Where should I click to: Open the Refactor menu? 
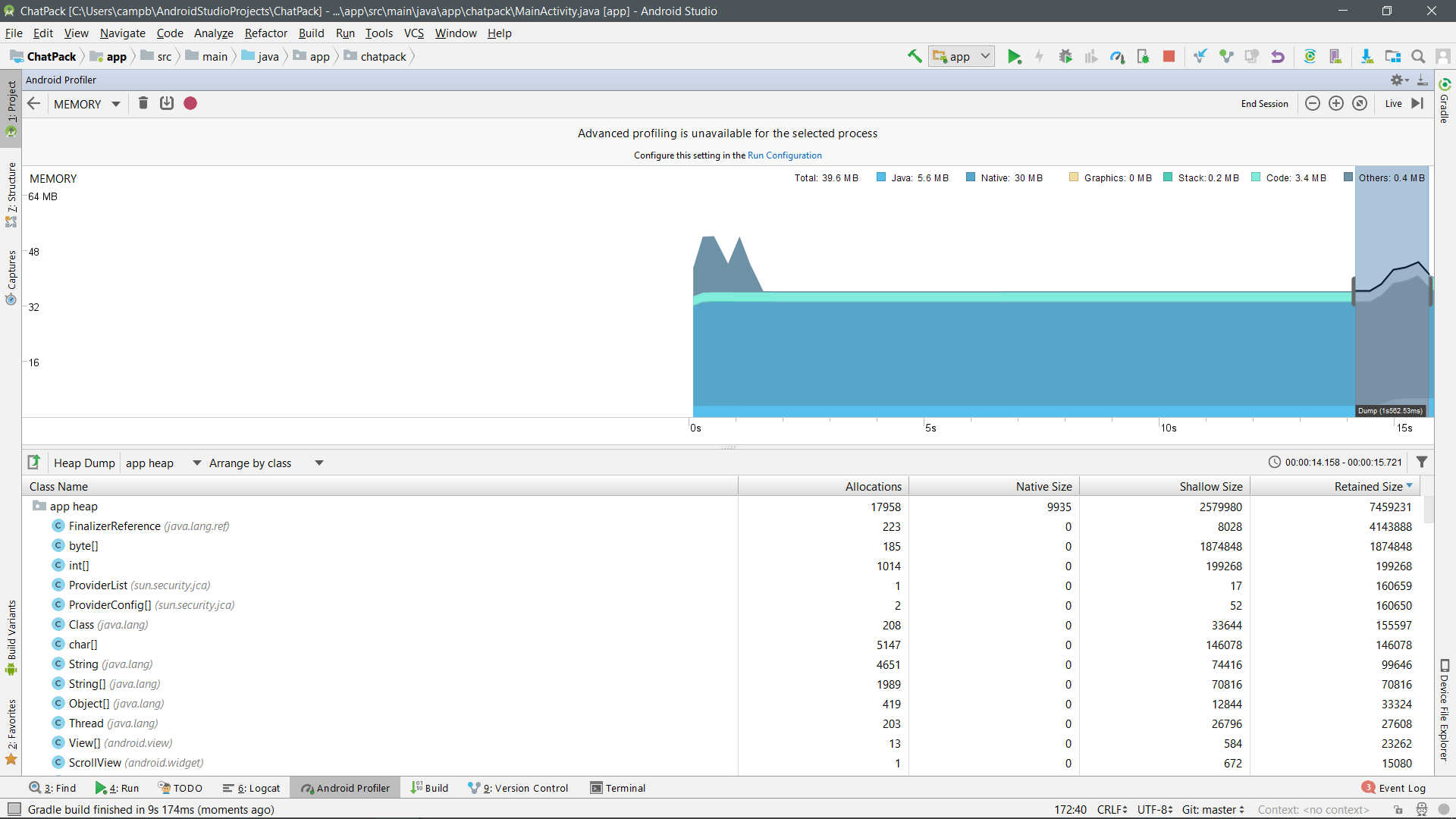point(265,33)
